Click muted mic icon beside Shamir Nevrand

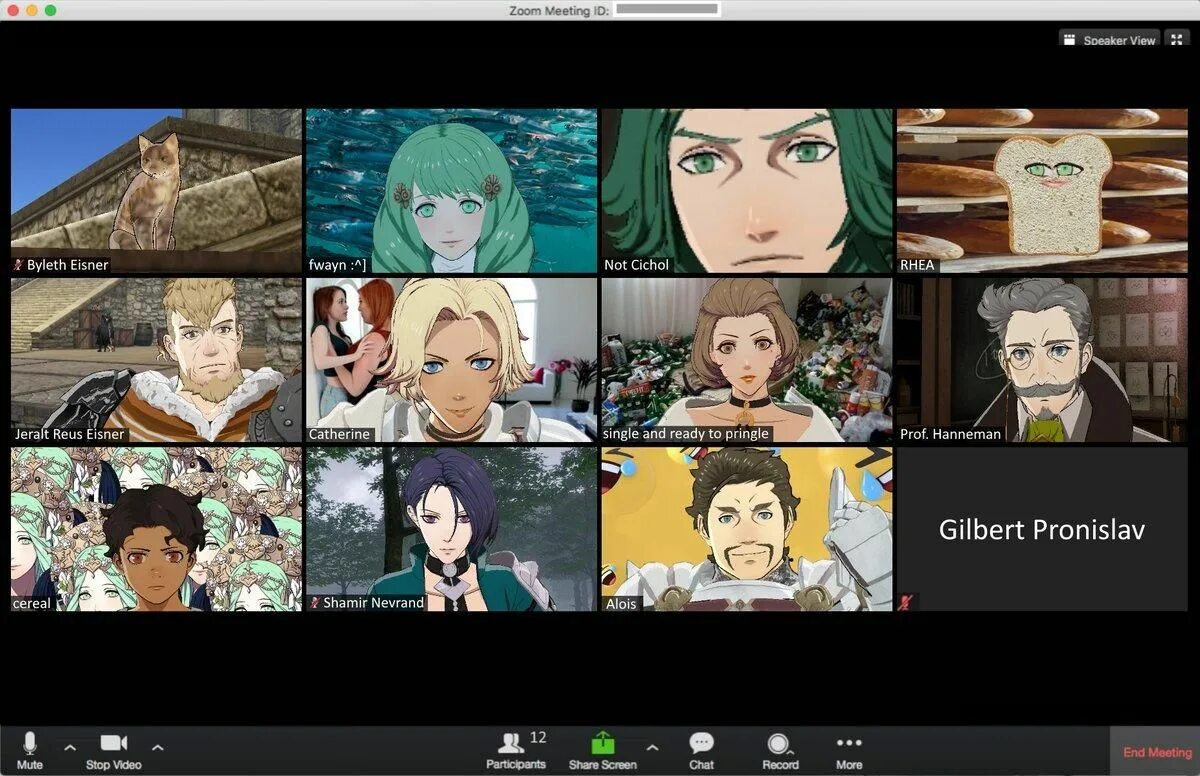click(x=315, y=603)
